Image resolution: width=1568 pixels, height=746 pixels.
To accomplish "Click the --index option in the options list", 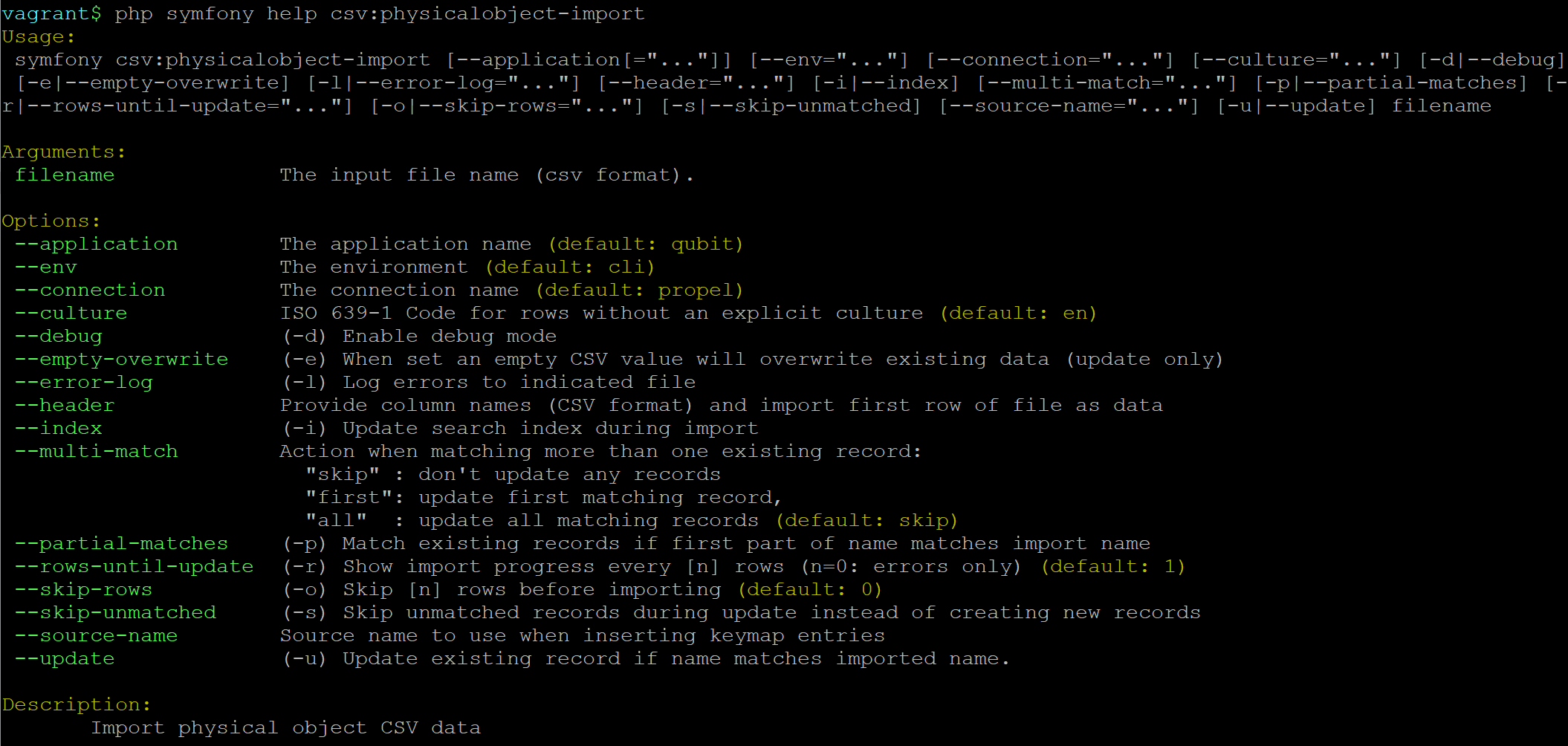I will pos(58,429).
